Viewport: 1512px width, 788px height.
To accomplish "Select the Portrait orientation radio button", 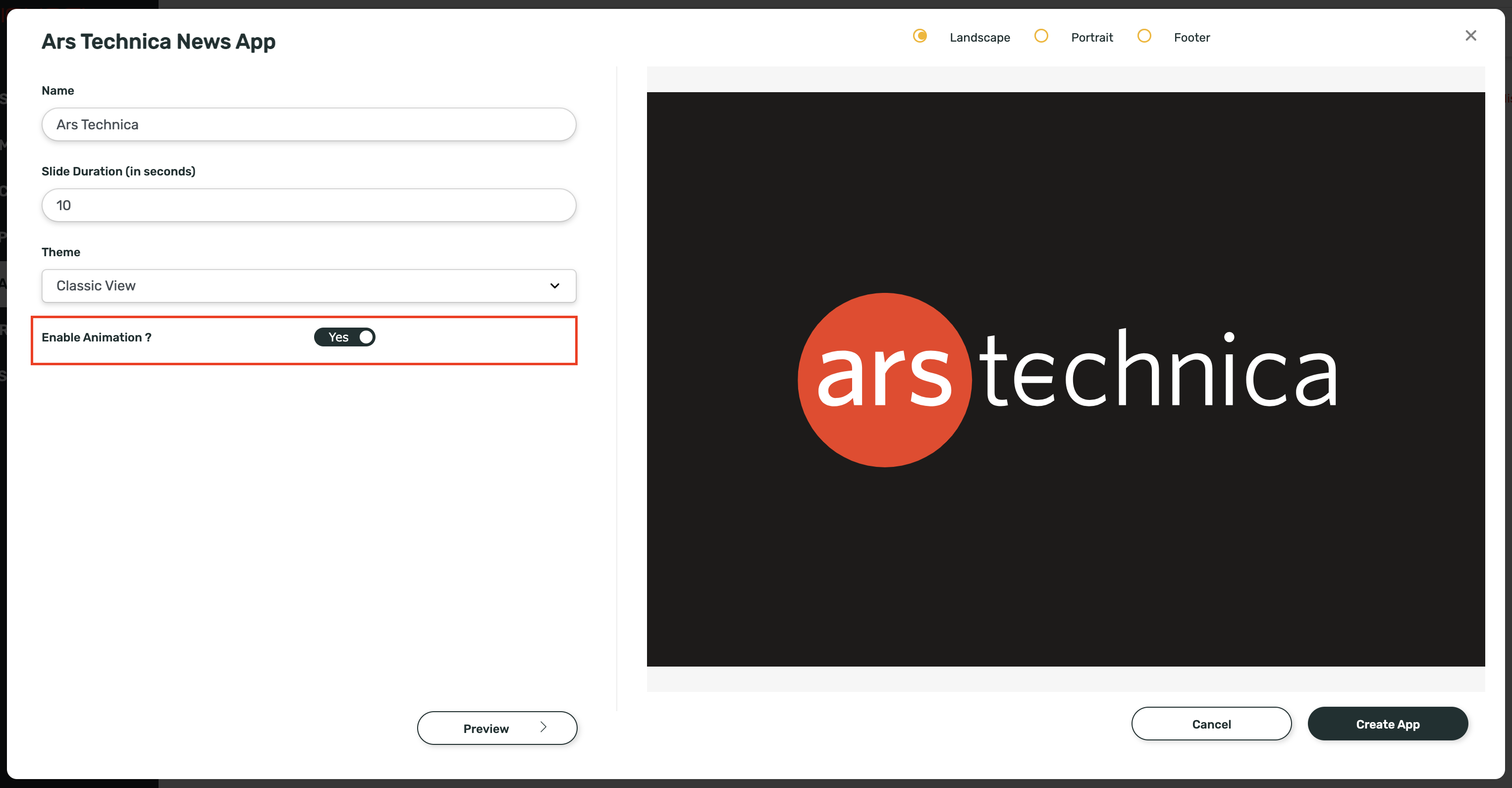I will pyautogui.click(x=1041, y=36).
